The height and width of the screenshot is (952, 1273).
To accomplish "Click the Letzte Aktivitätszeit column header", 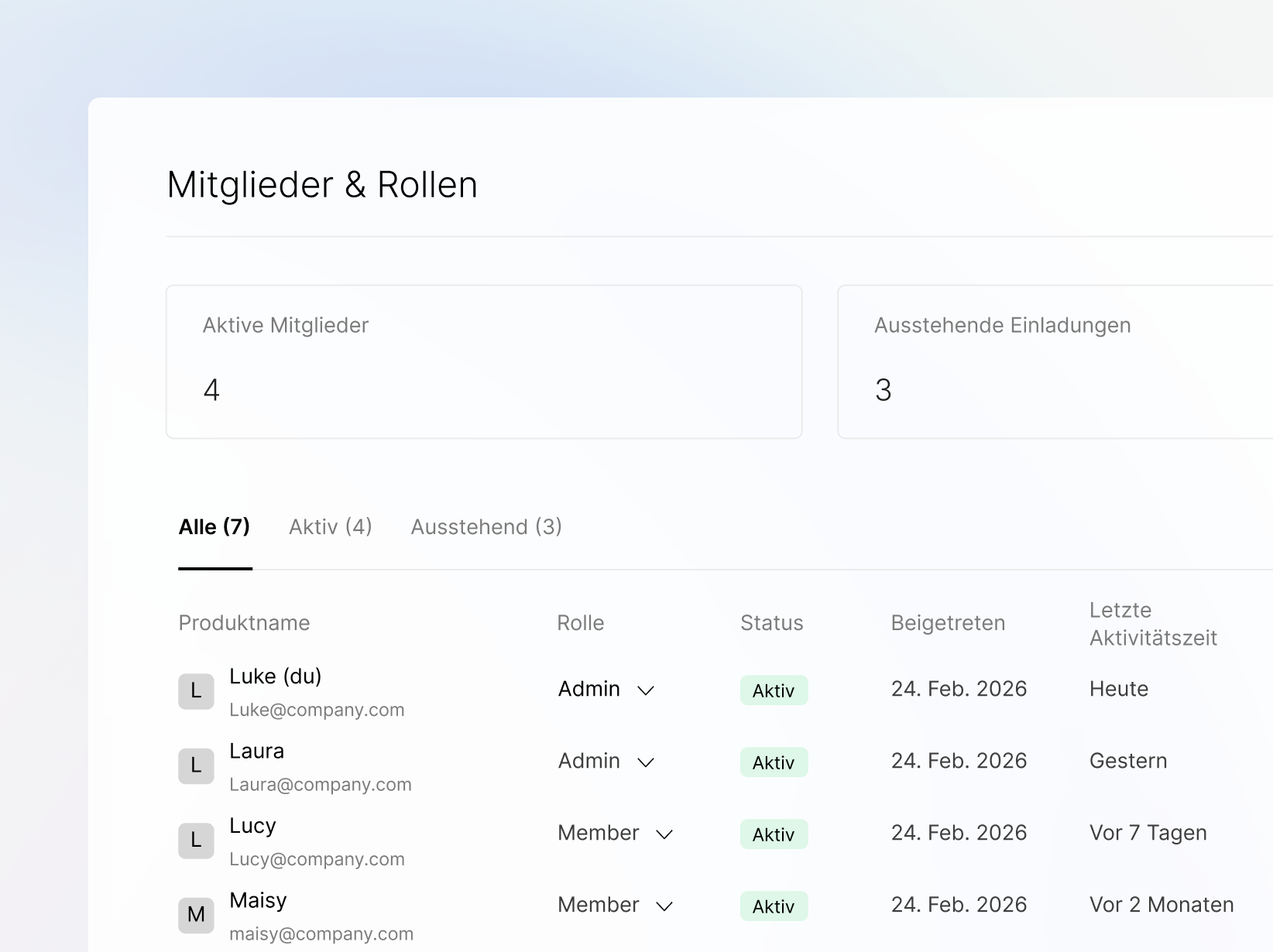I will click(x=1153, y=624).
